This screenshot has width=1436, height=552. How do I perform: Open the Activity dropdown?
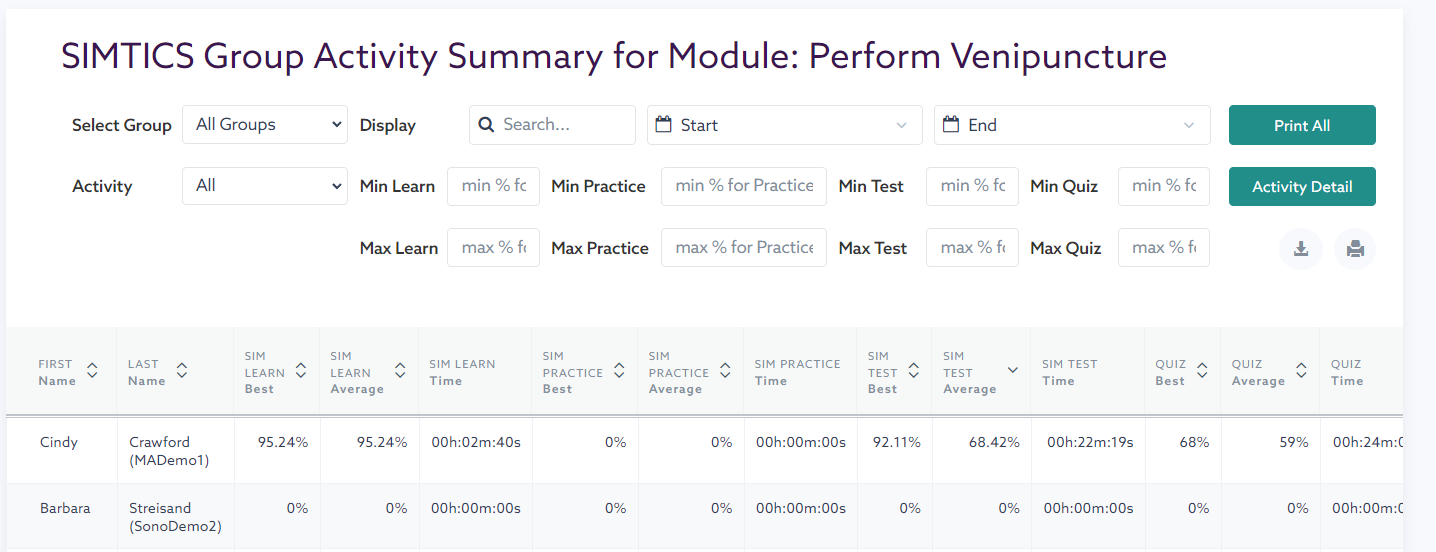(265, 186)
